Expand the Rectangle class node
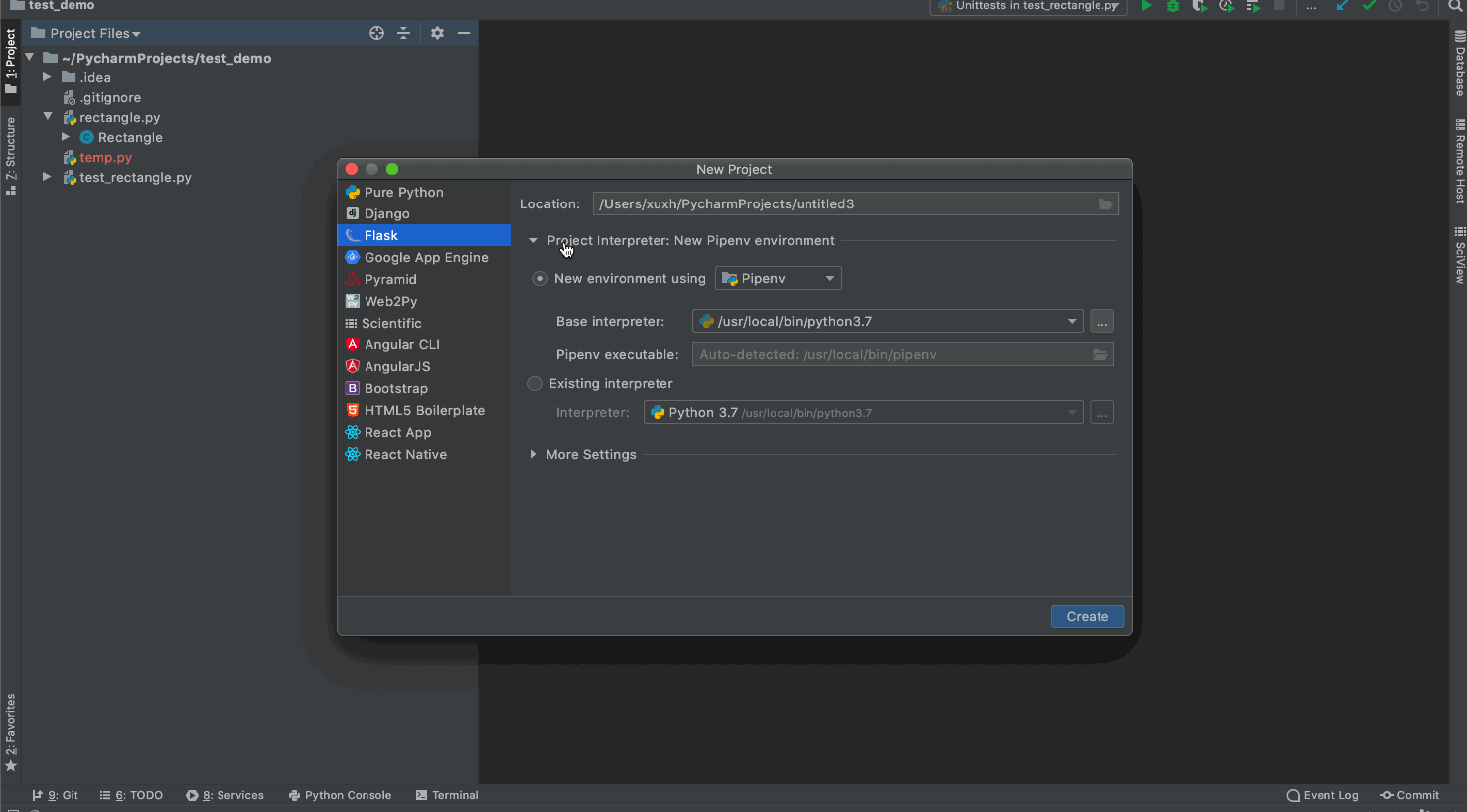Screen dimensions: 1467x812 66,137
